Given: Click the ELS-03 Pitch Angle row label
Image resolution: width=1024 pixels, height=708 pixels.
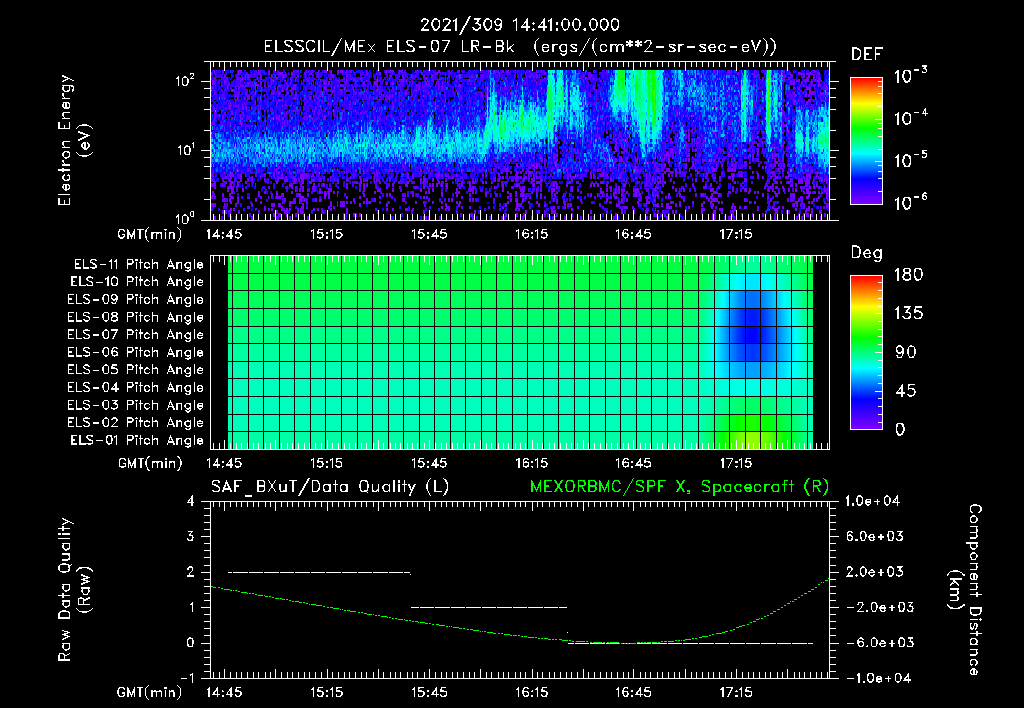Looking at the screenshot, I should (136, 405).
